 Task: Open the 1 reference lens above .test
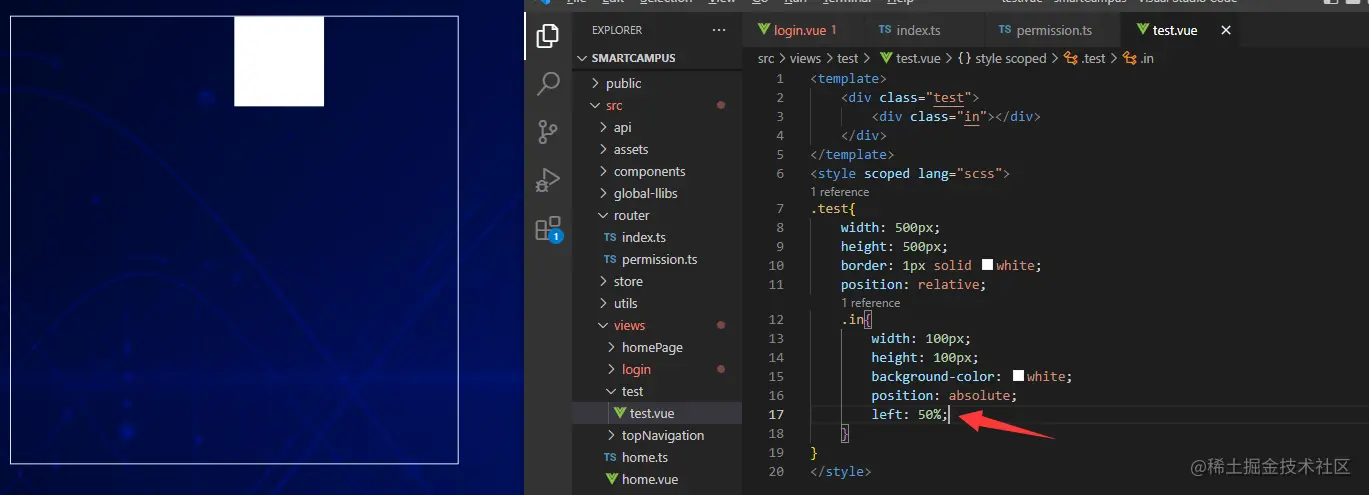(840, 192)
